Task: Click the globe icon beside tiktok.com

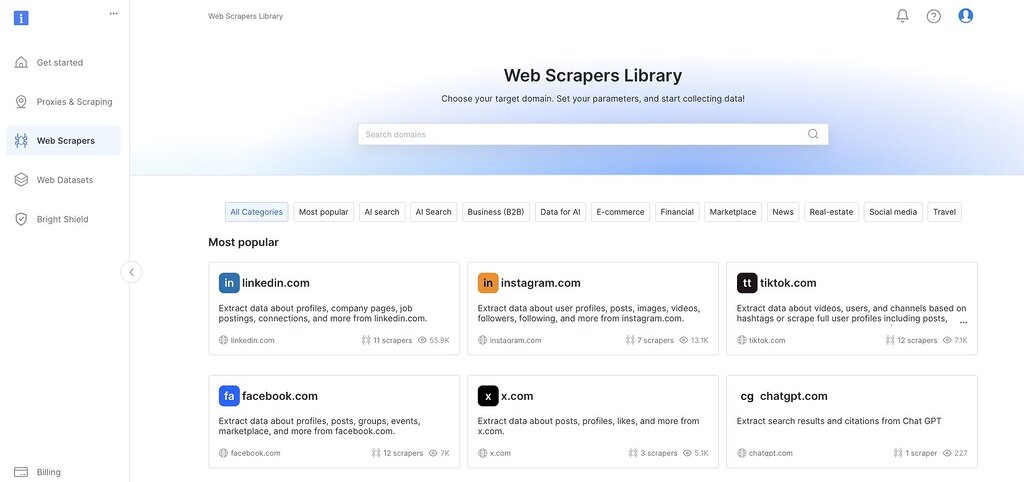Action: (742, 340)
